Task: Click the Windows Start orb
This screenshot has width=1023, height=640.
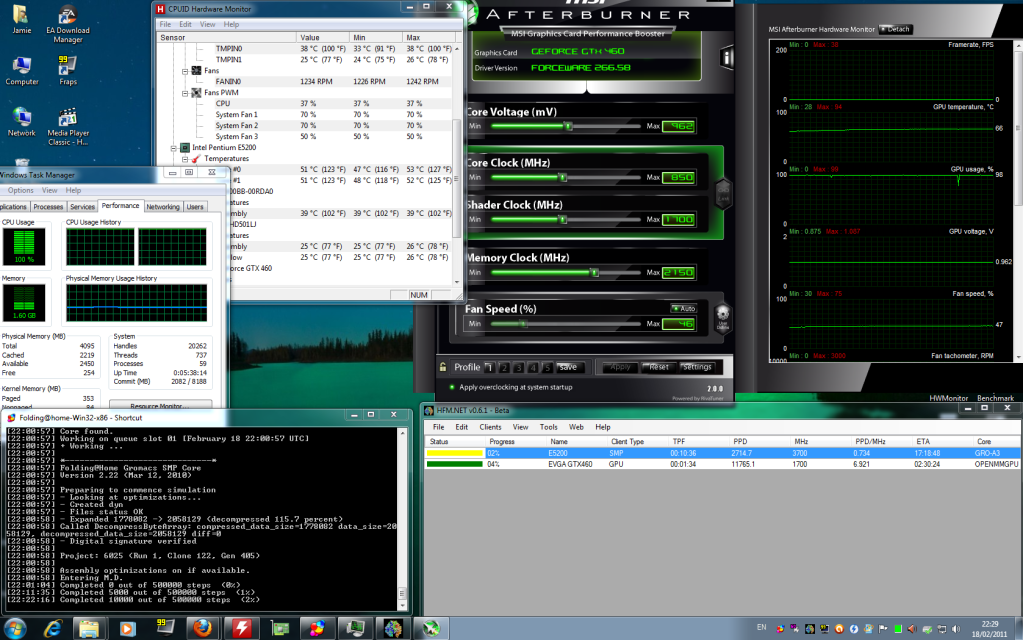Action: [x=15, y=628]
